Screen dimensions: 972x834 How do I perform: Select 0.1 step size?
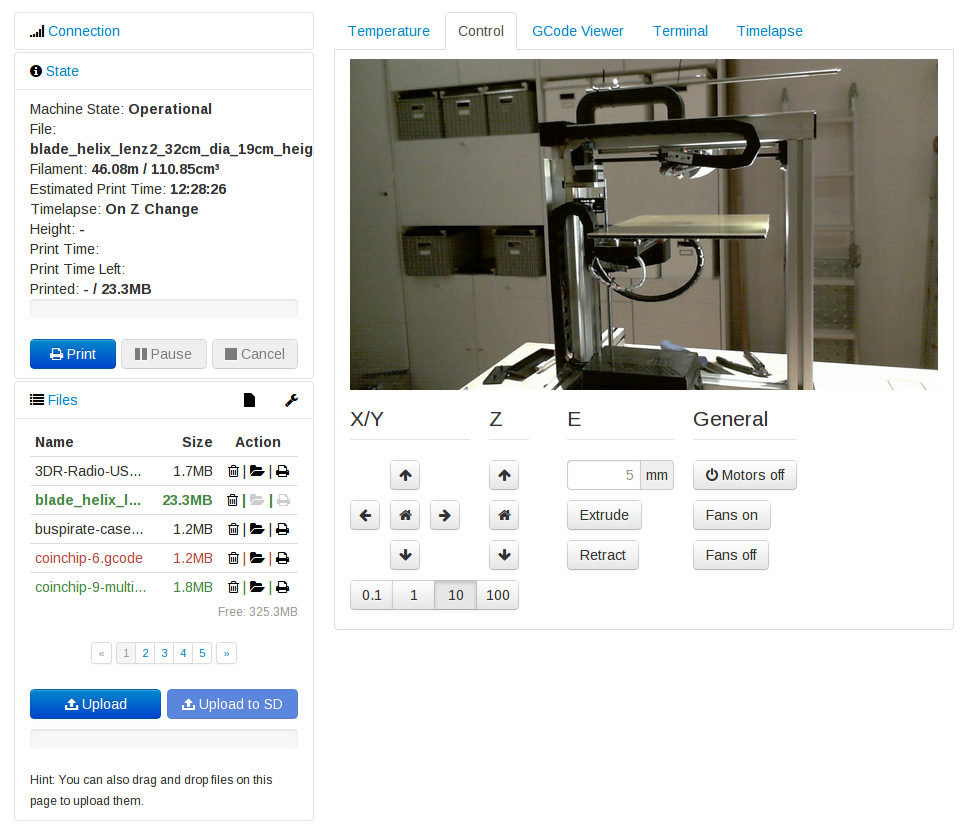[x=371, y=595]
